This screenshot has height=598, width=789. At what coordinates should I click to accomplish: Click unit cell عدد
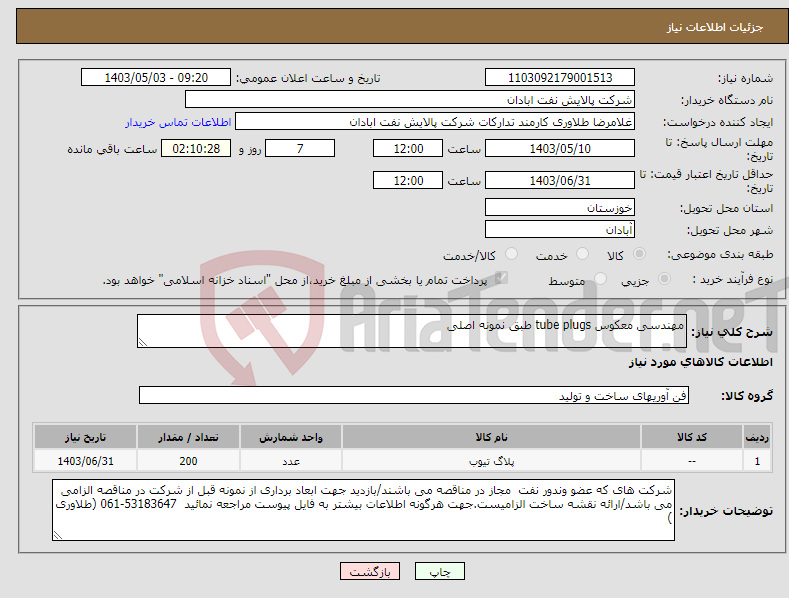(291, 461)
